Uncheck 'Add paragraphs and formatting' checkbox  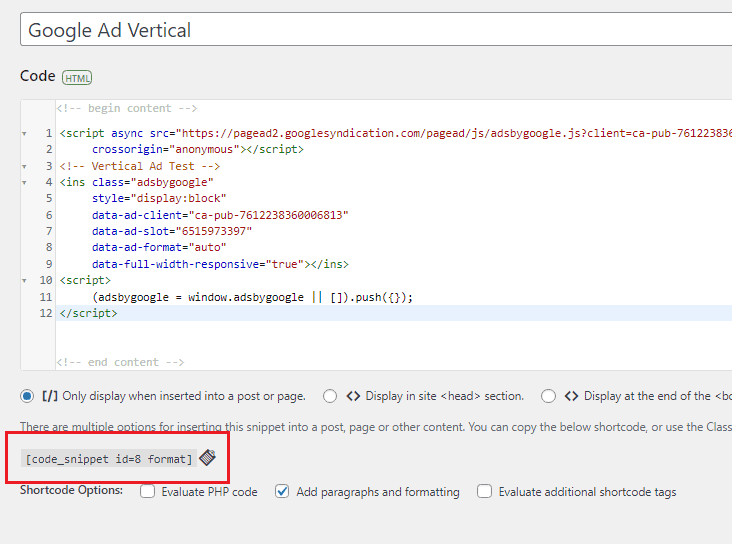point(282,492)
